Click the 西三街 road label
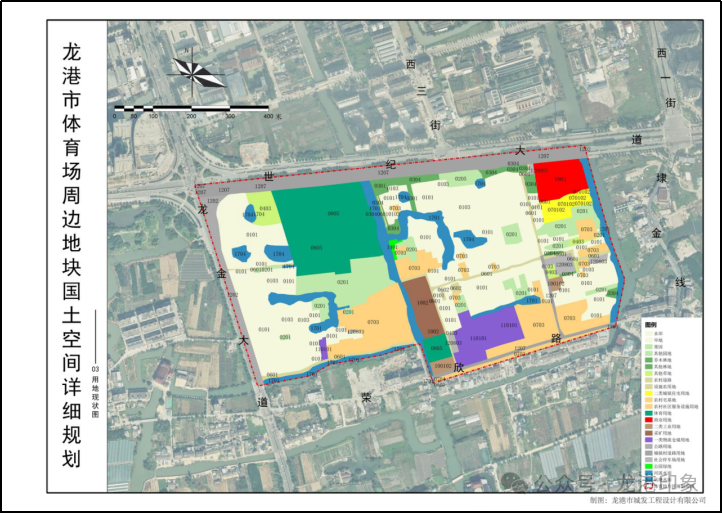 point(423,94)
